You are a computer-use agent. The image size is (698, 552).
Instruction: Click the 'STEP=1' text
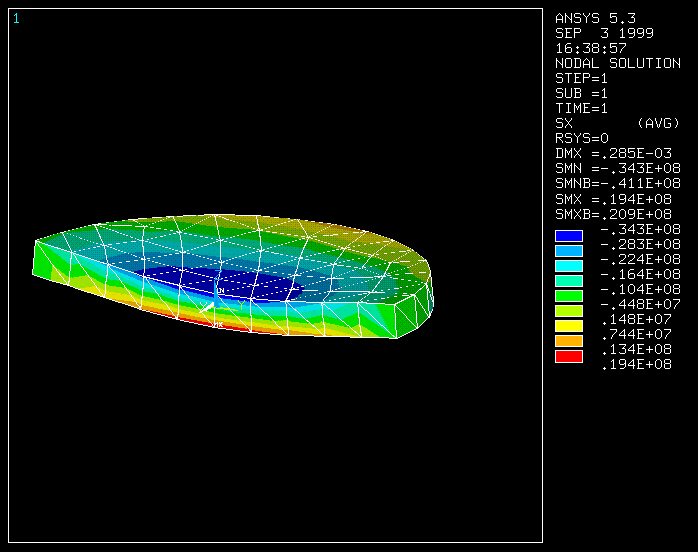[581, 78]
